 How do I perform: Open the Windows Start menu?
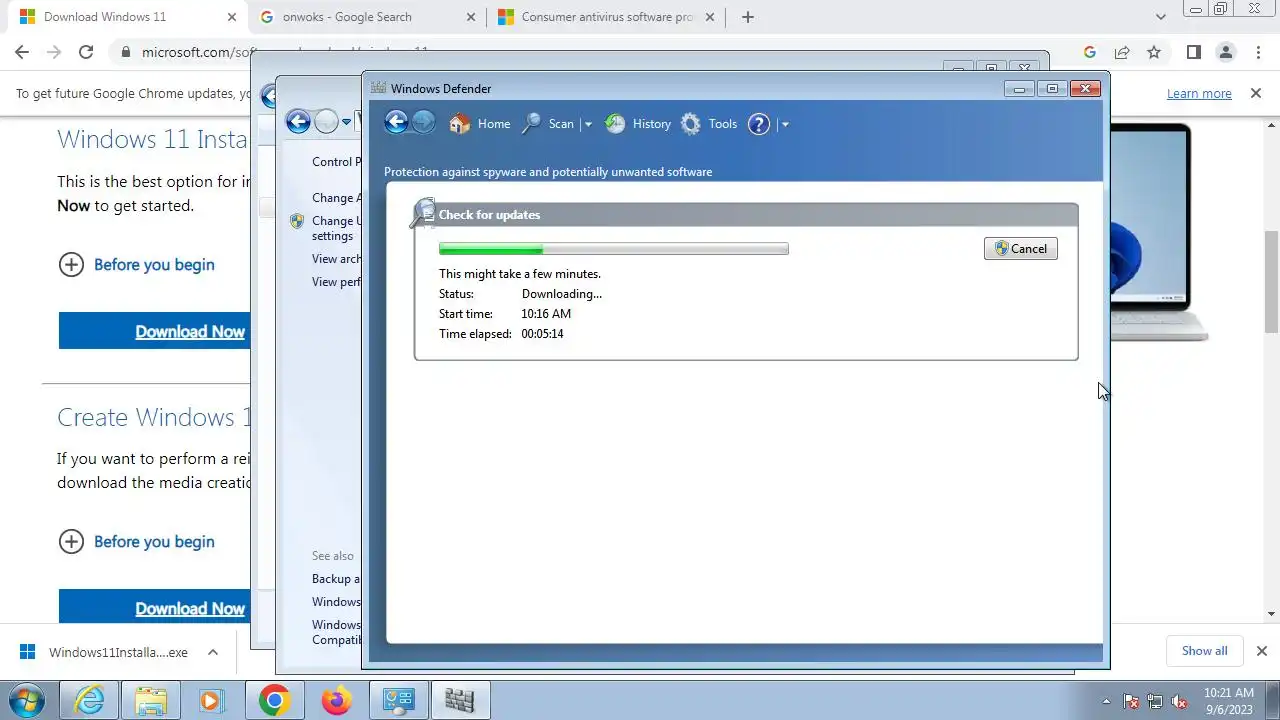pos(26,699)
